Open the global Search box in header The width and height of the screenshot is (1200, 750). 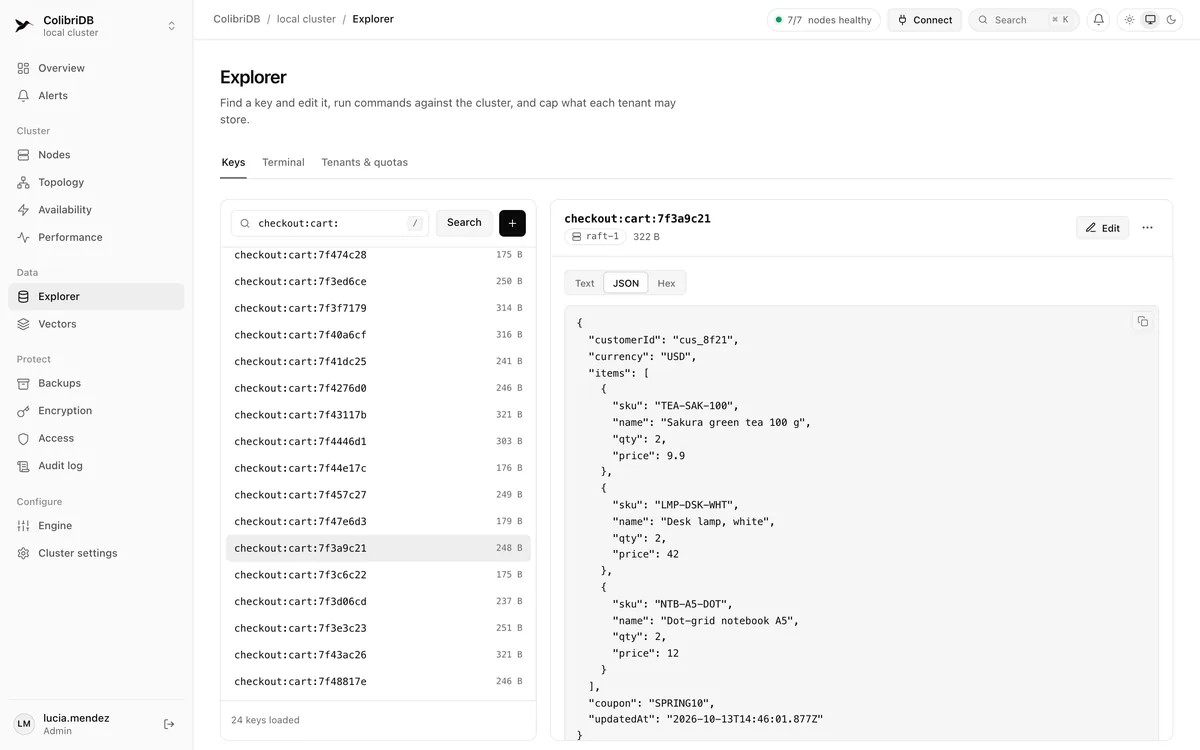click(x=1024, y=20)
